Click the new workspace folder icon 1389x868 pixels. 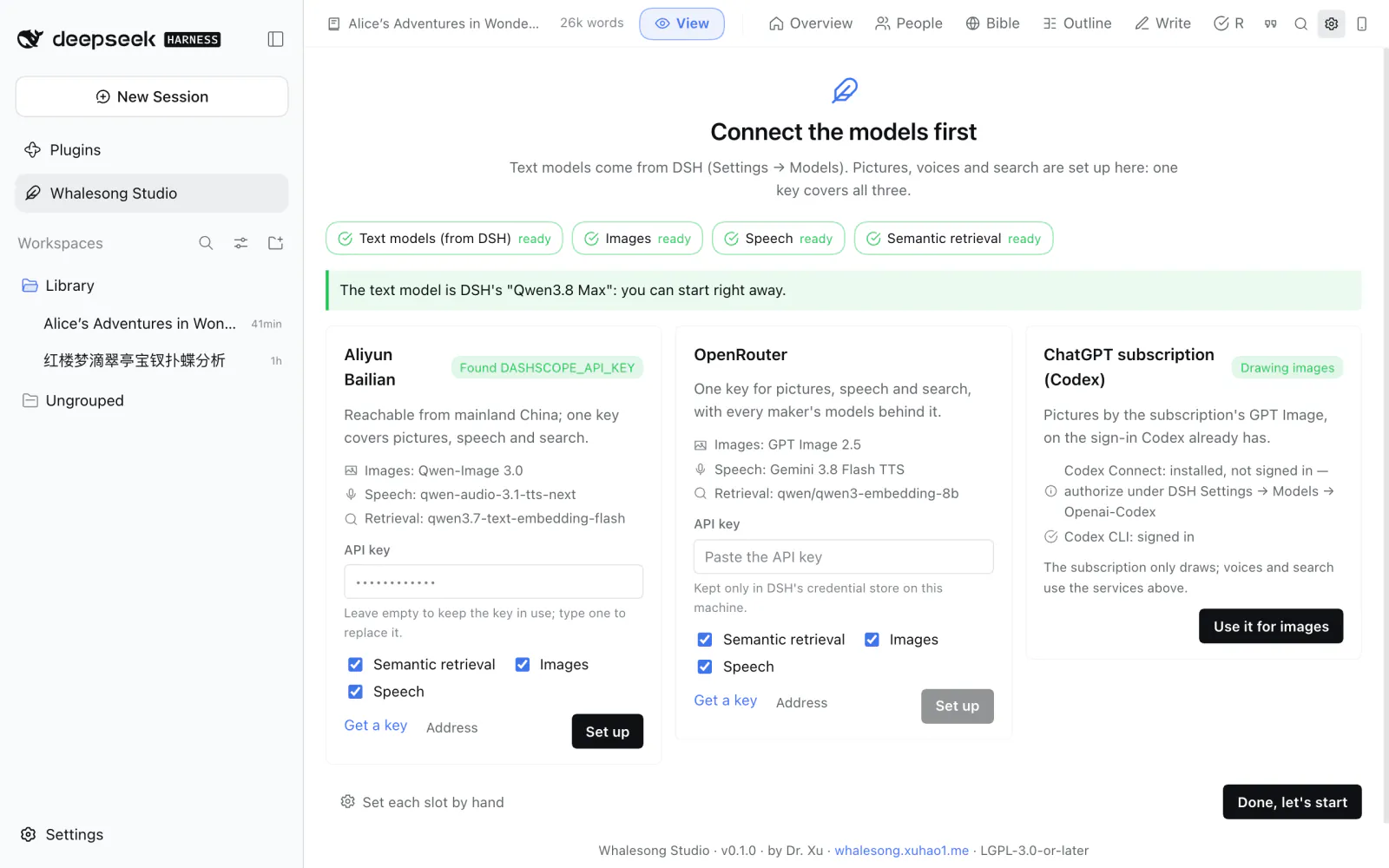275,243
